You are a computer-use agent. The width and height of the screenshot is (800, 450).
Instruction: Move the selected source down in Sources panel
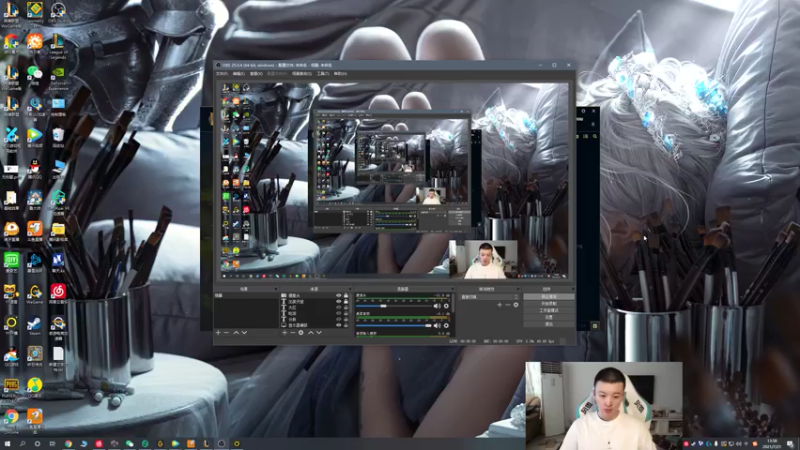pyautogui.click(x=319, y=333)
